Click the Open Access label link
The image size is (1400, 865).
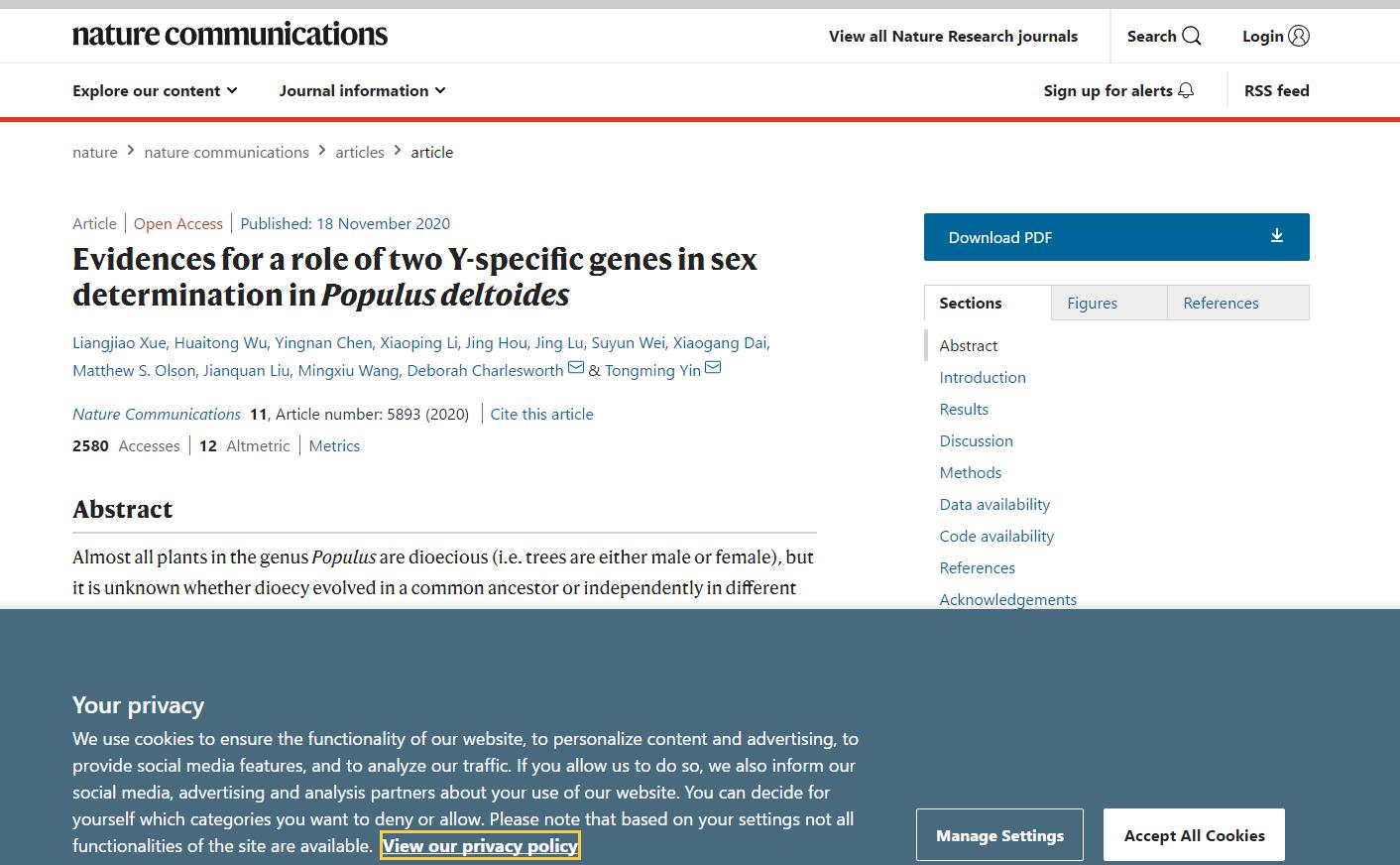[x=178, y=223]
